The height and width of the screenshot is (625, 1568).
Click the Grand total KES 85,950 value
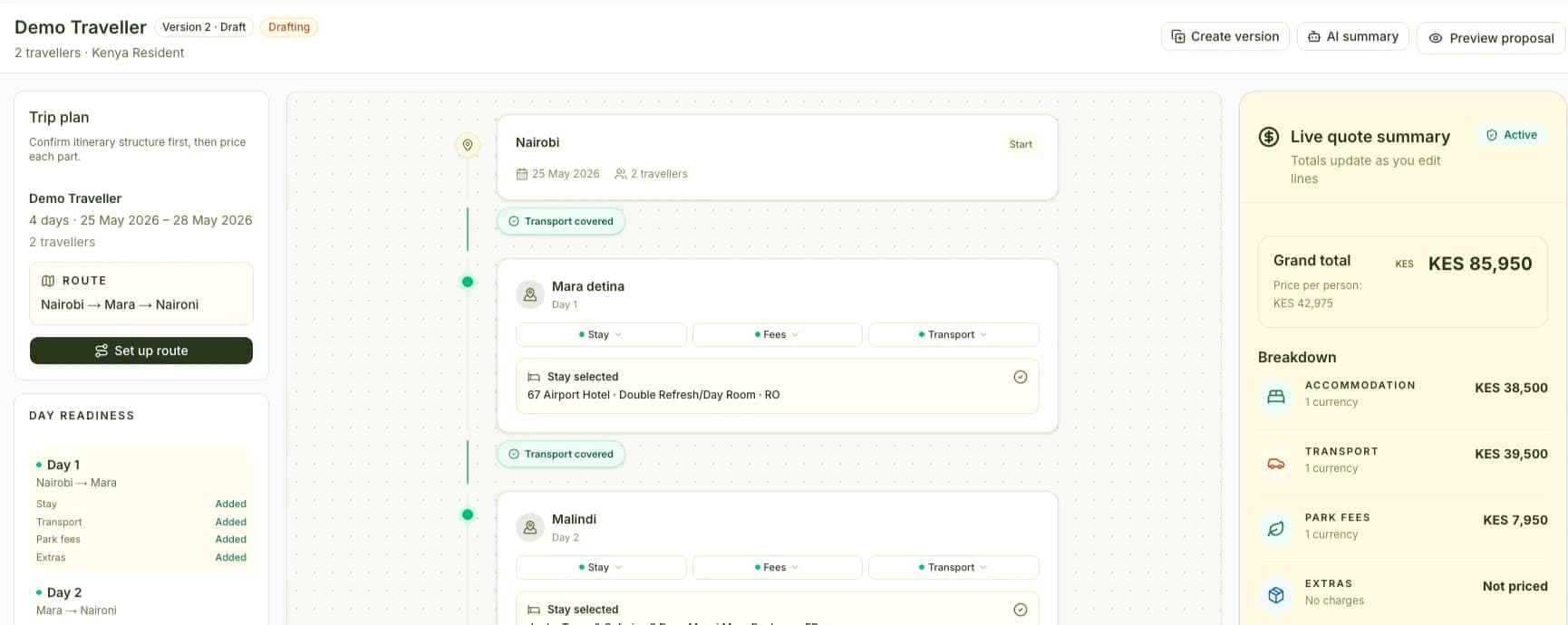[1480, 264]
